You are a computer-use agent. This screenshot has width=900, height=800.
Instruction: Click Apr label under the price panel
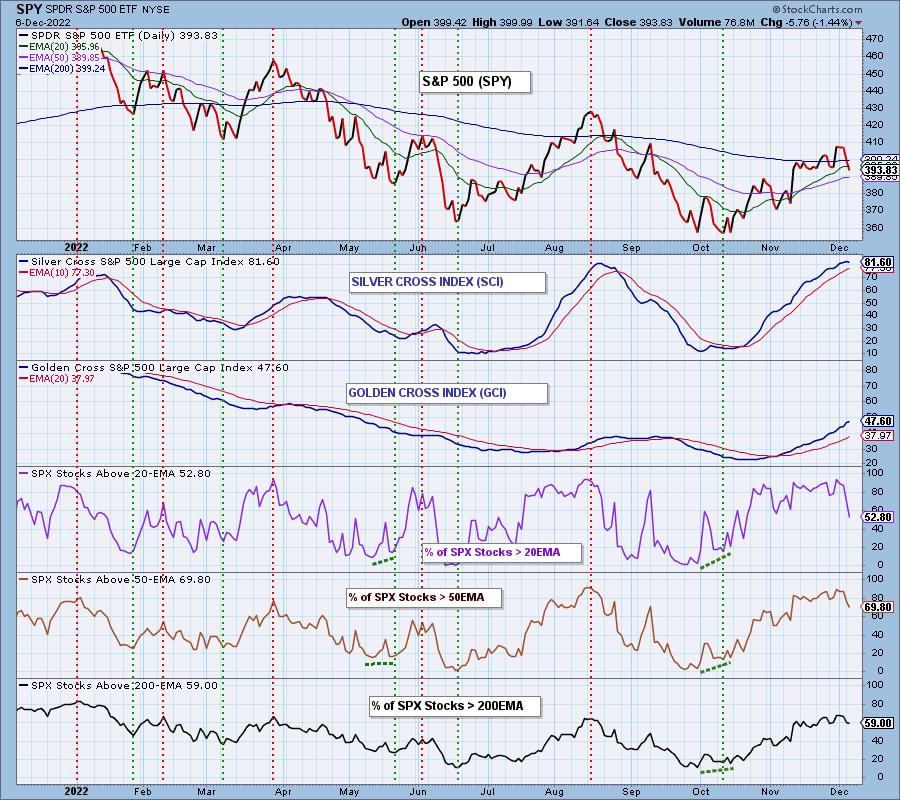pos(283,248)
